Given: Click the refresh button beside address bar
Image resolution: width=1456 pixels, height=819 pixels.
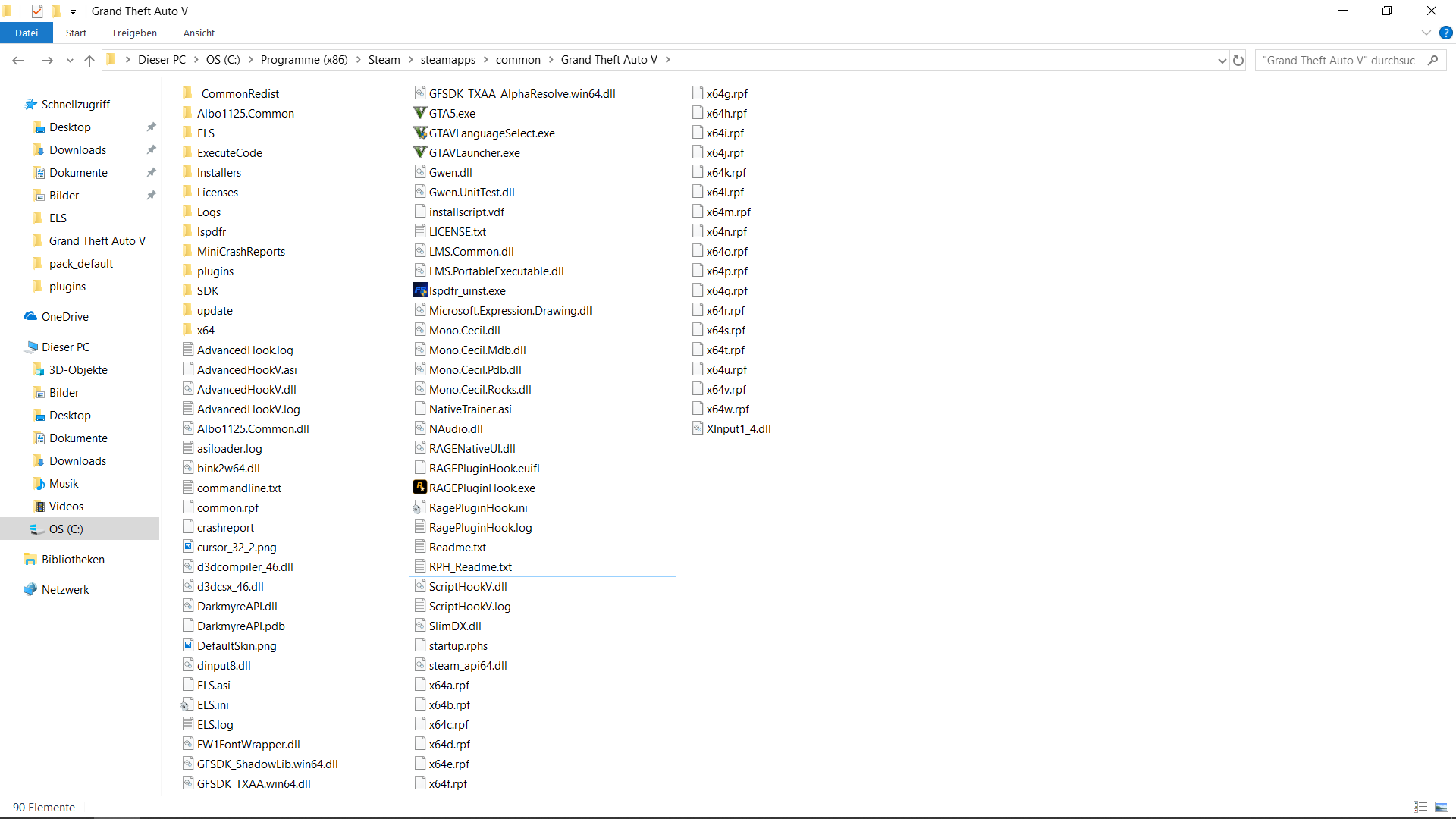Looking at the screenshot, I should [x=1238, y=60].
